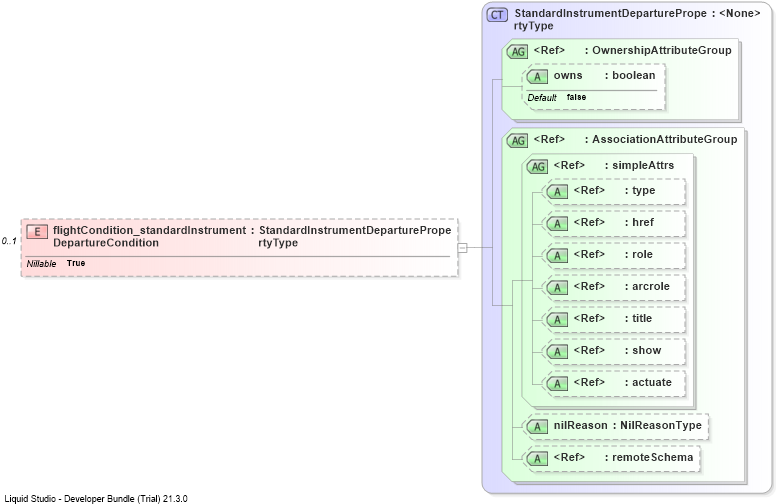This screenshot has width=776, height=504.
Task: Click the AG icon beside simpleAttrs
Action: [537, 166]
